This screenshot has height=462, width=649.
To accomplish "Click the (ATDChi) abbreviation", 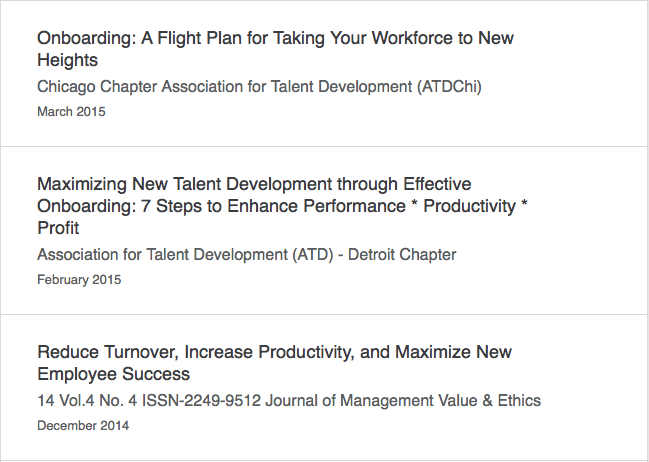I will click(x=449, y=87).
